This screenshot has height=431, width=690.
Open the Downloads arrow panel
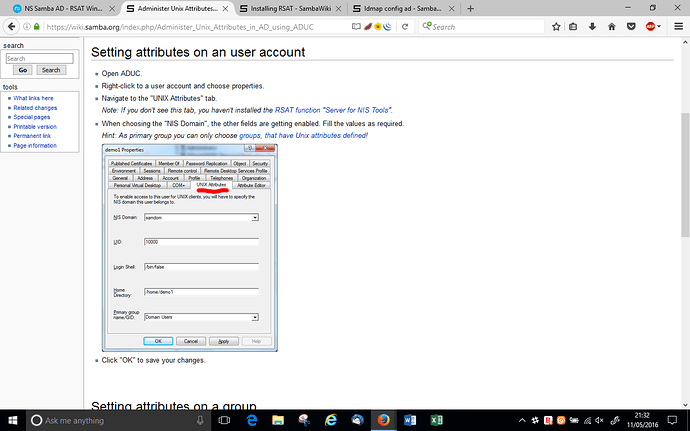[592, 27]
